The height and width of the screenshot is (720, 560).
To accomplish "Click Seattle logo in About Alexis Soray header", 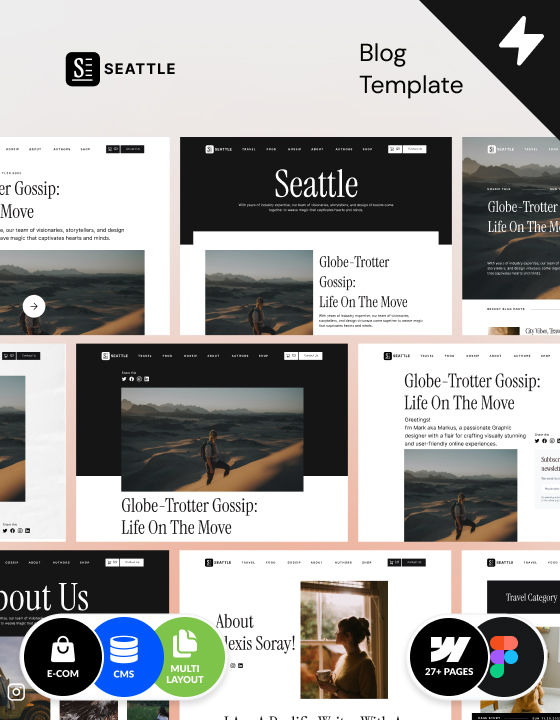I will (x=218, y=562).
